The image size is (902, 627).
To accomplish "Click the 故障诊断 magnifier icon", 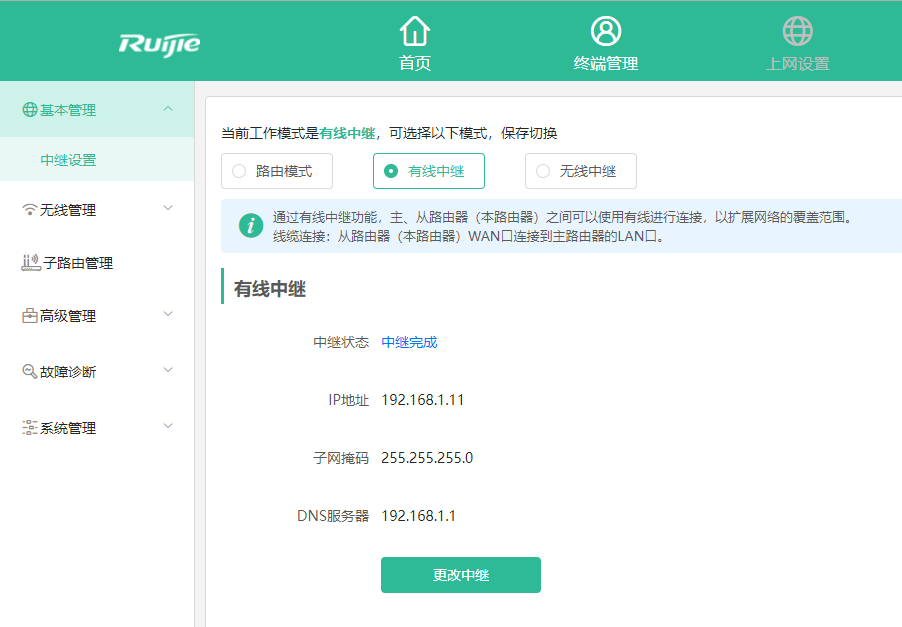I will click(28, 371).
